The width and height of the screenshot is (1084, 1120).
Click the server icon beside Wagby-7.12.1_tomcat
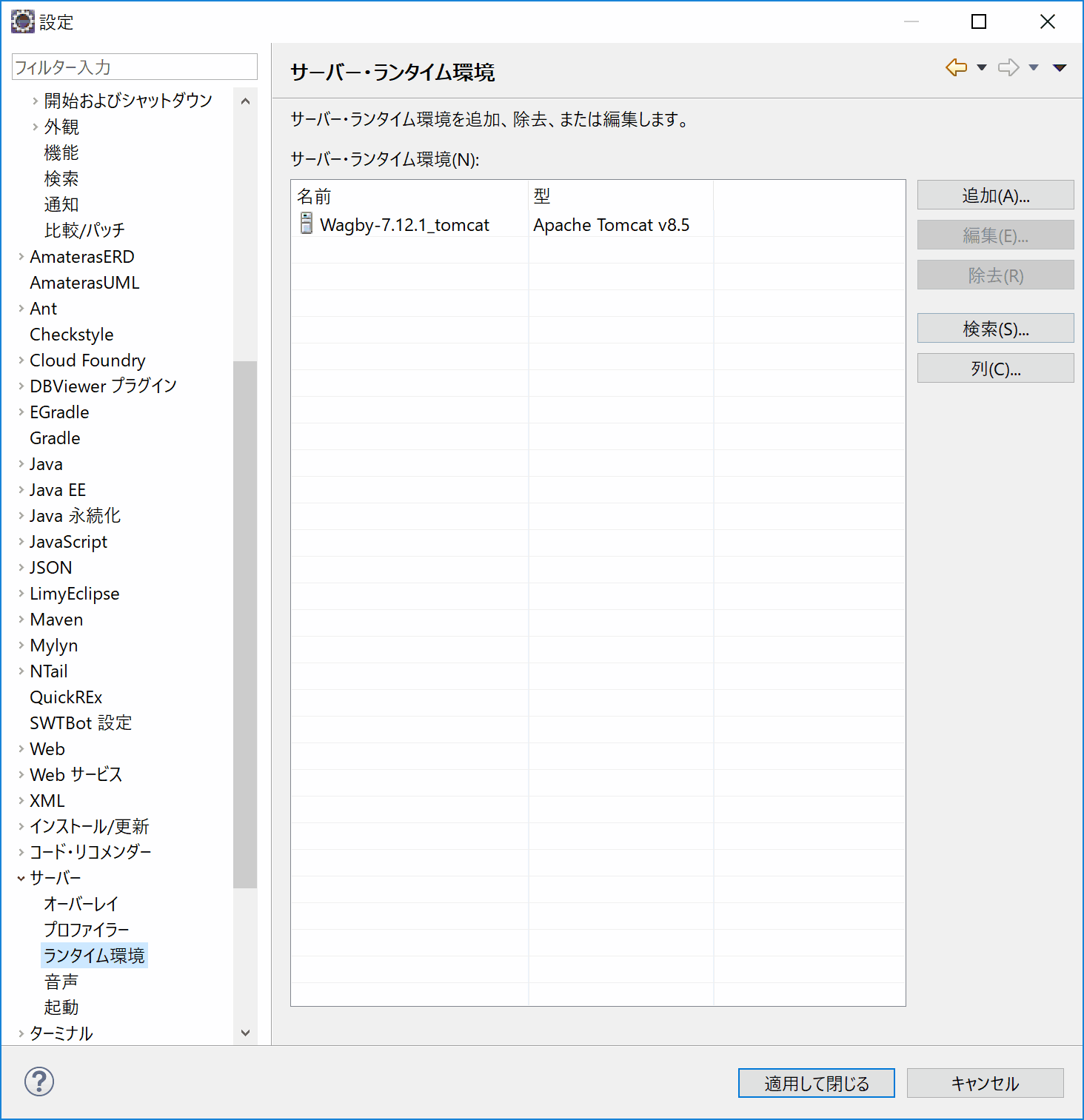(307, 224)
